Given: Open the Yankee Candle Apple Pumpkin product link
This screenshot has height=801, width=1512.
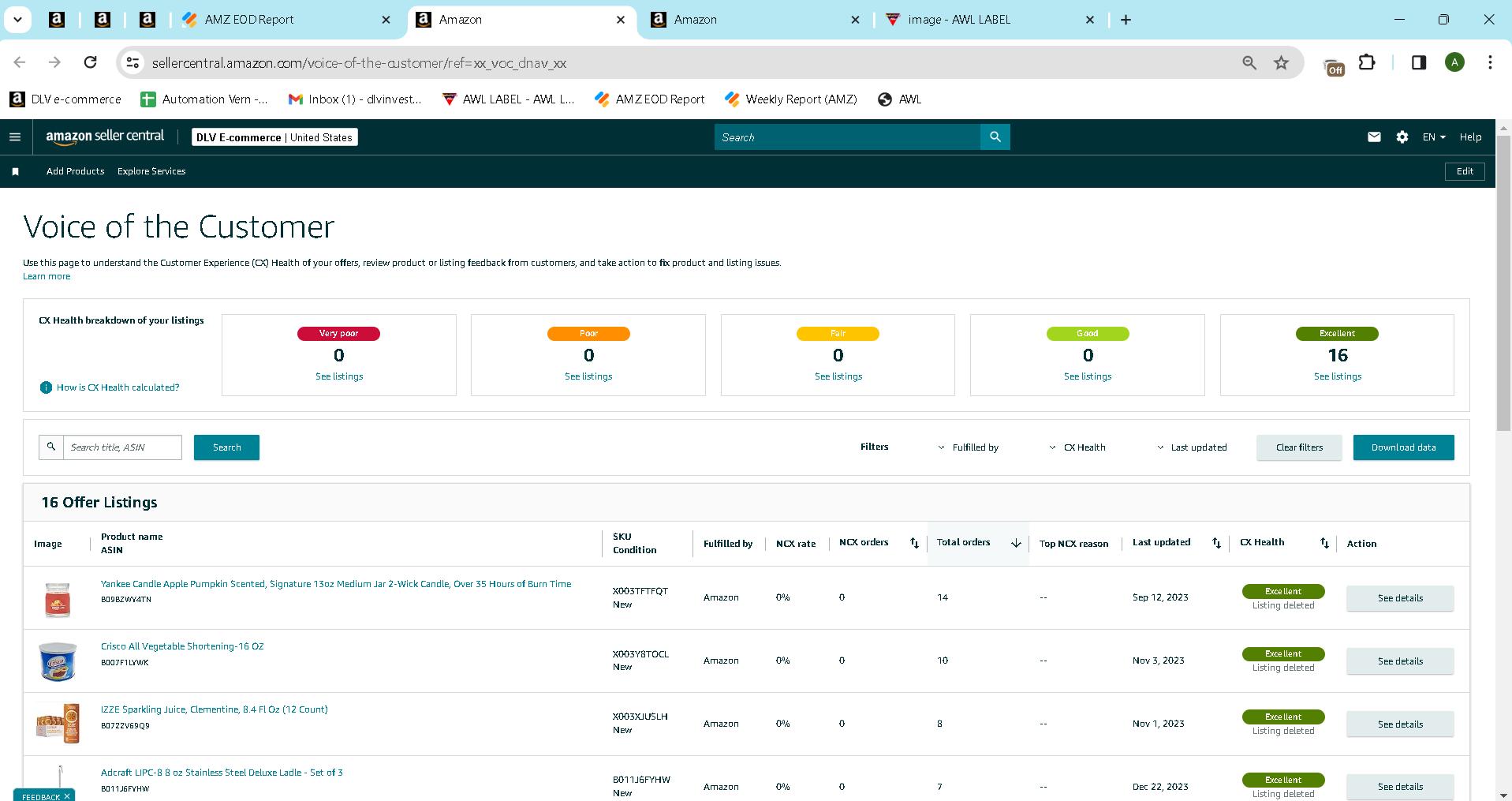Looking at the screenshot, I should (336, 584).
